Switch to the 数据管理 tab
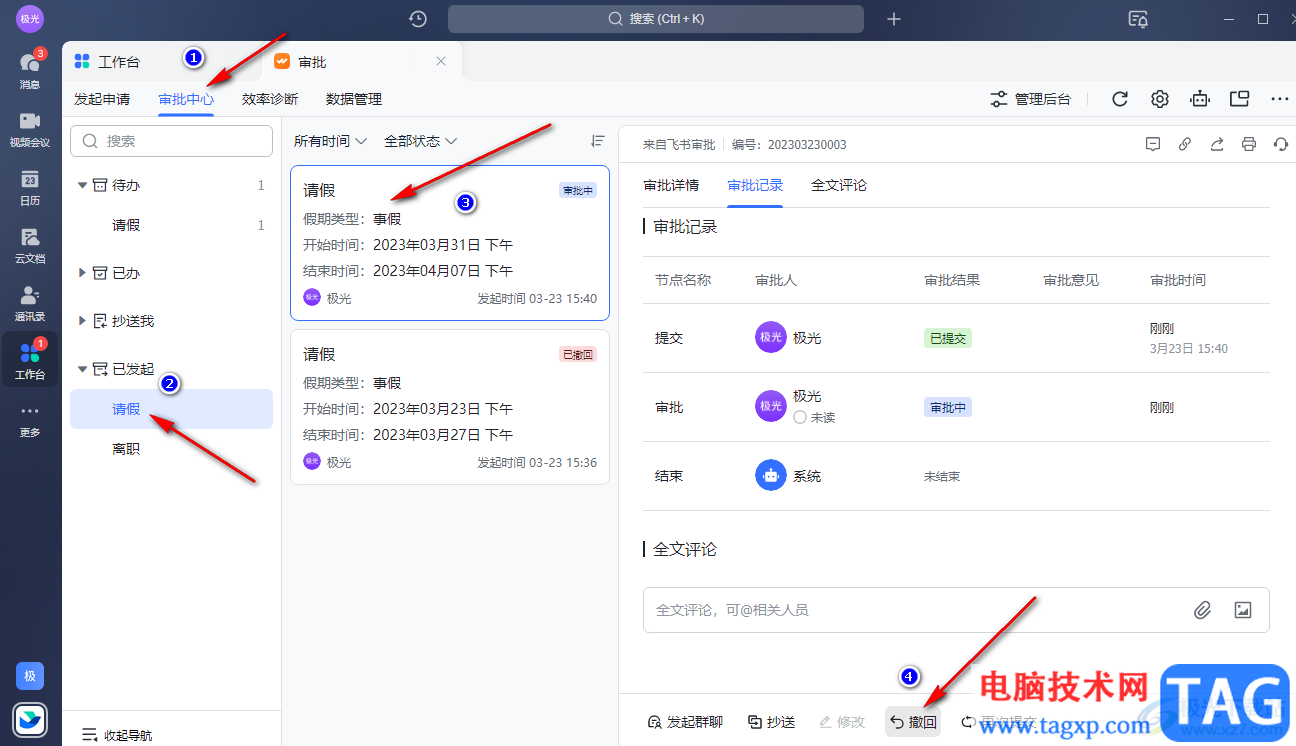Image resolution: width=1296 pixels, height=746 pixels. 354,99
